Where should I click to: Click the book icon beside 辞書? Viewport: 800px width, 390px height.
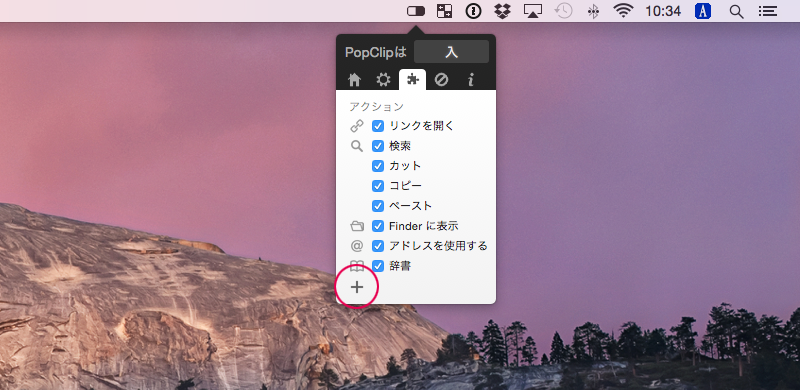(357, 266)
